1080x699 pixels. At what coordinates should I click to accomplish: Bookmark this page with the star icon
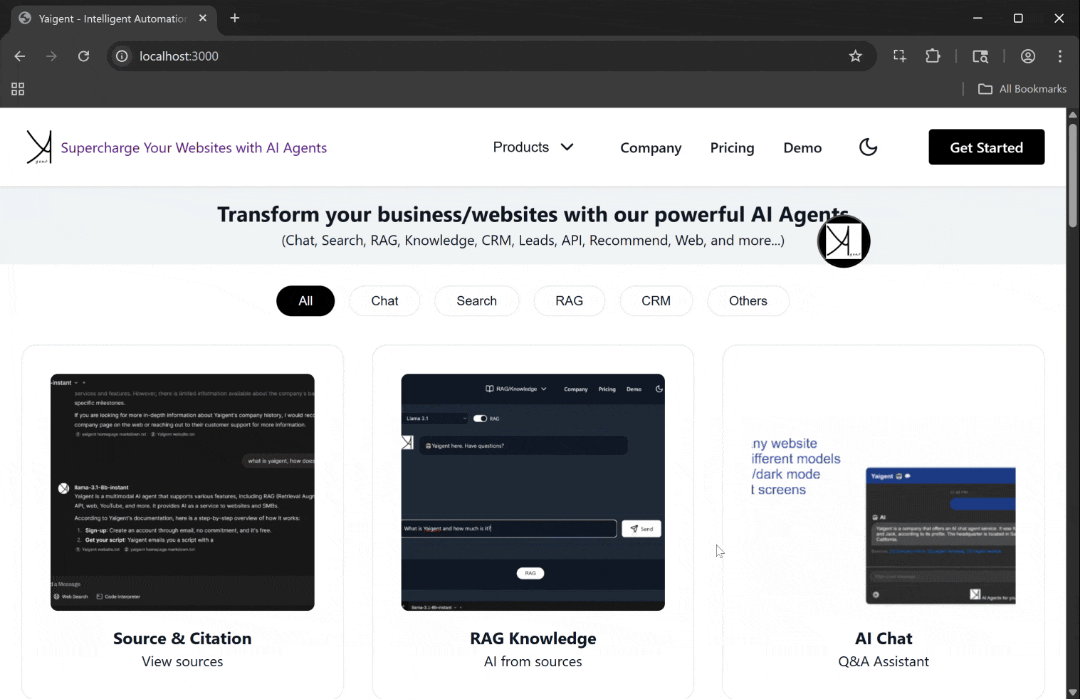coord(855,56)
